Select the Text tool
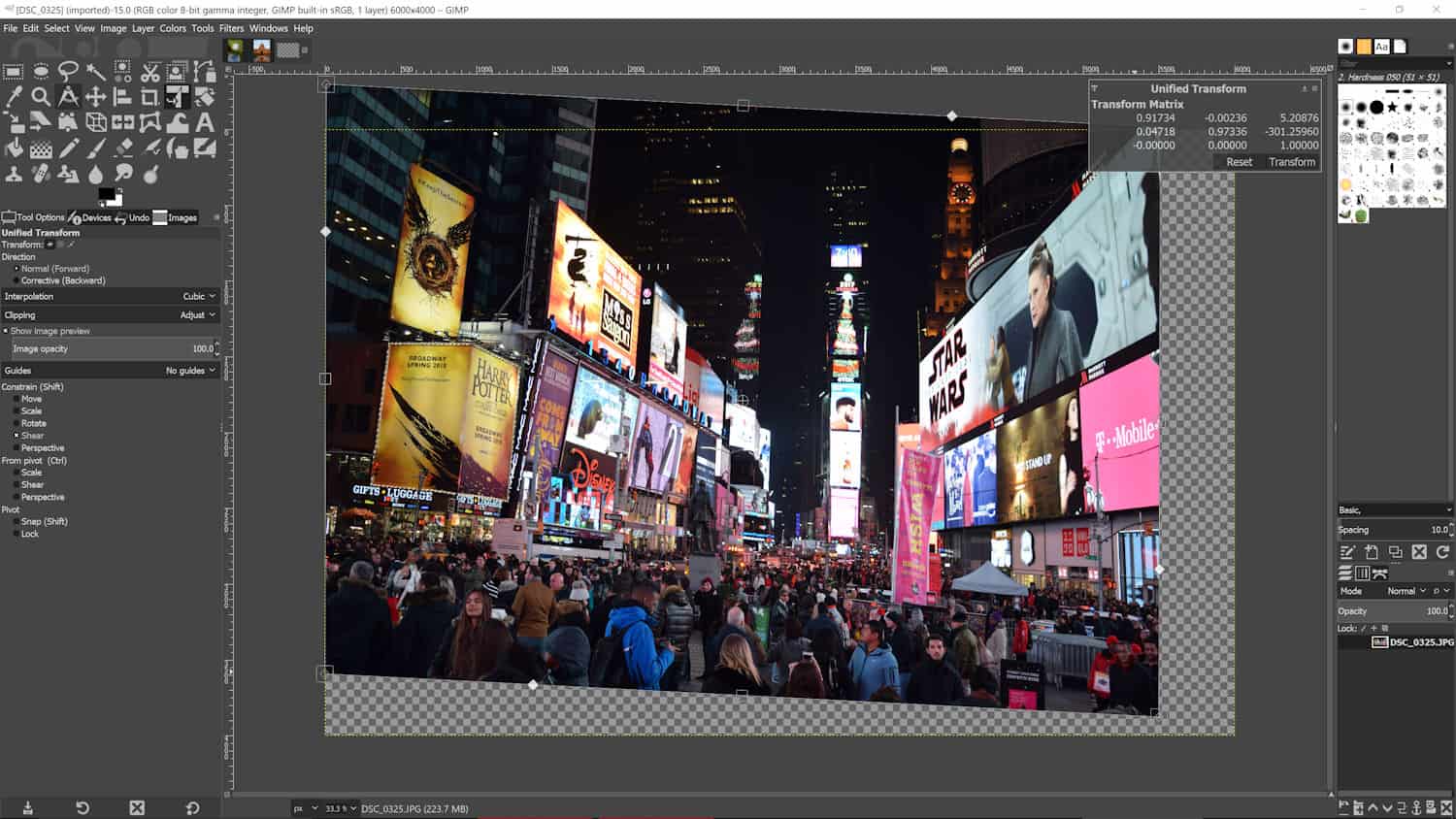Screen dimensions: 1456x819 point(204,122)
